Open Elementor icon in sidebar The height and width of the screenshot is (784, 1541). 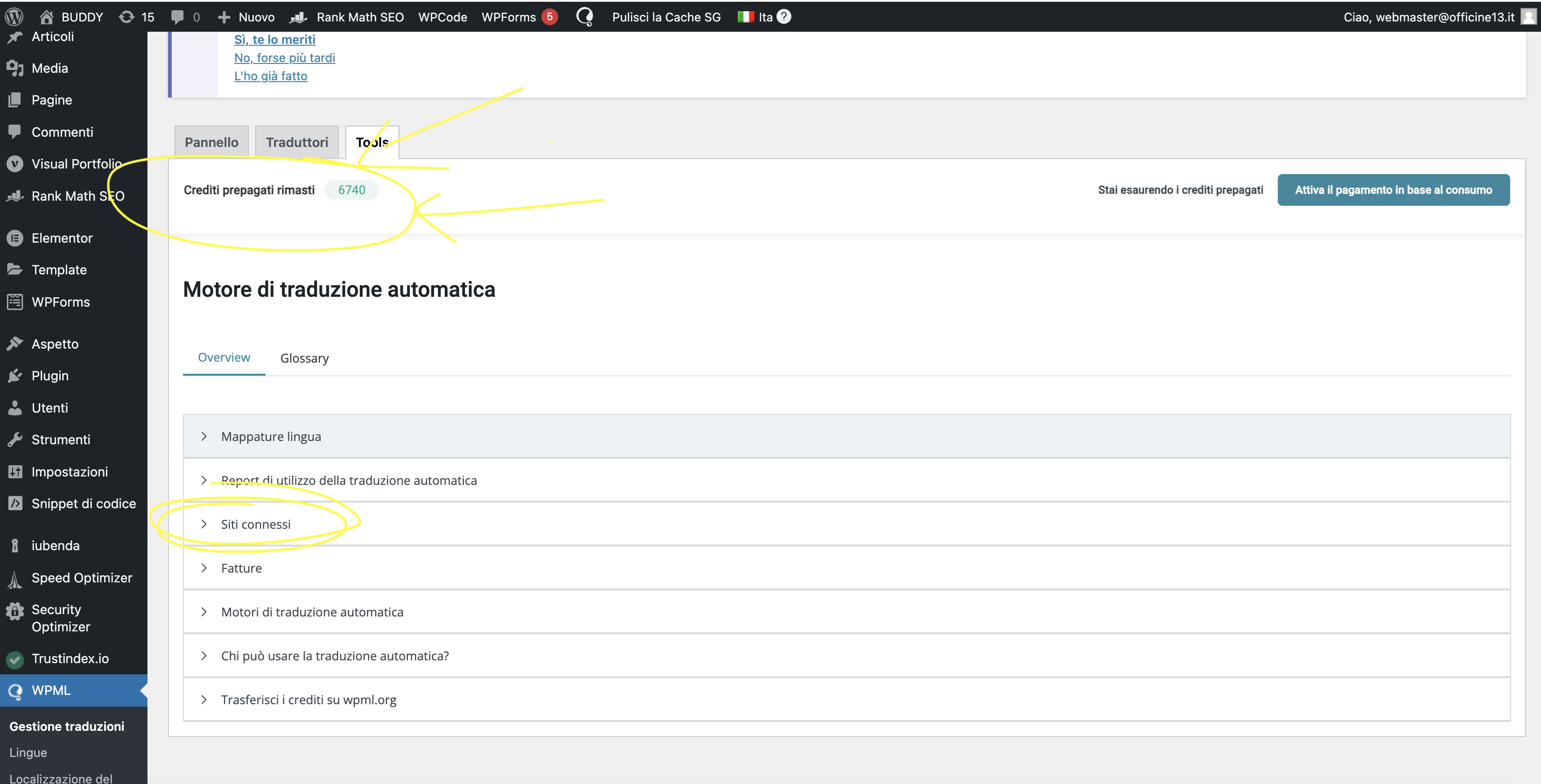click(15, 238)
